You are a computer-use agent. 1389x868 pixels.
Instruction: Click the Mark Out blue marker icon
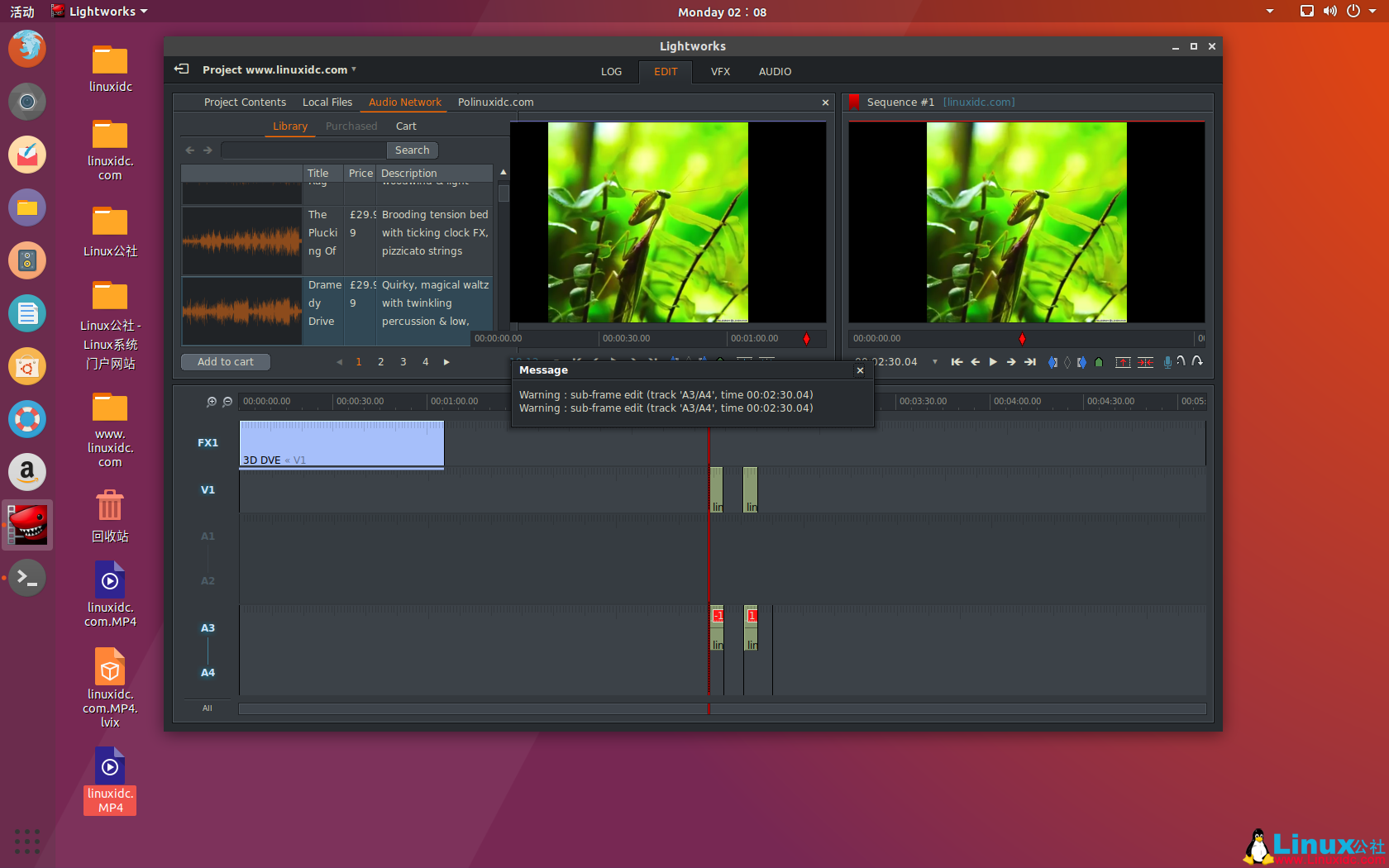tap(1081, 362)
